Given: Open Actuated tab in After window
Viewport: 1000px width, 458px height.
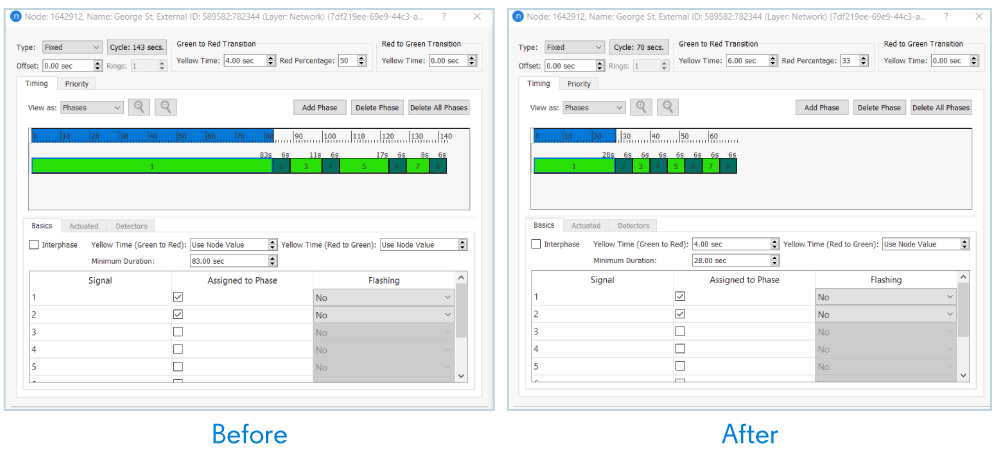Looking at the screenshot, I should (x=586, y=225).
